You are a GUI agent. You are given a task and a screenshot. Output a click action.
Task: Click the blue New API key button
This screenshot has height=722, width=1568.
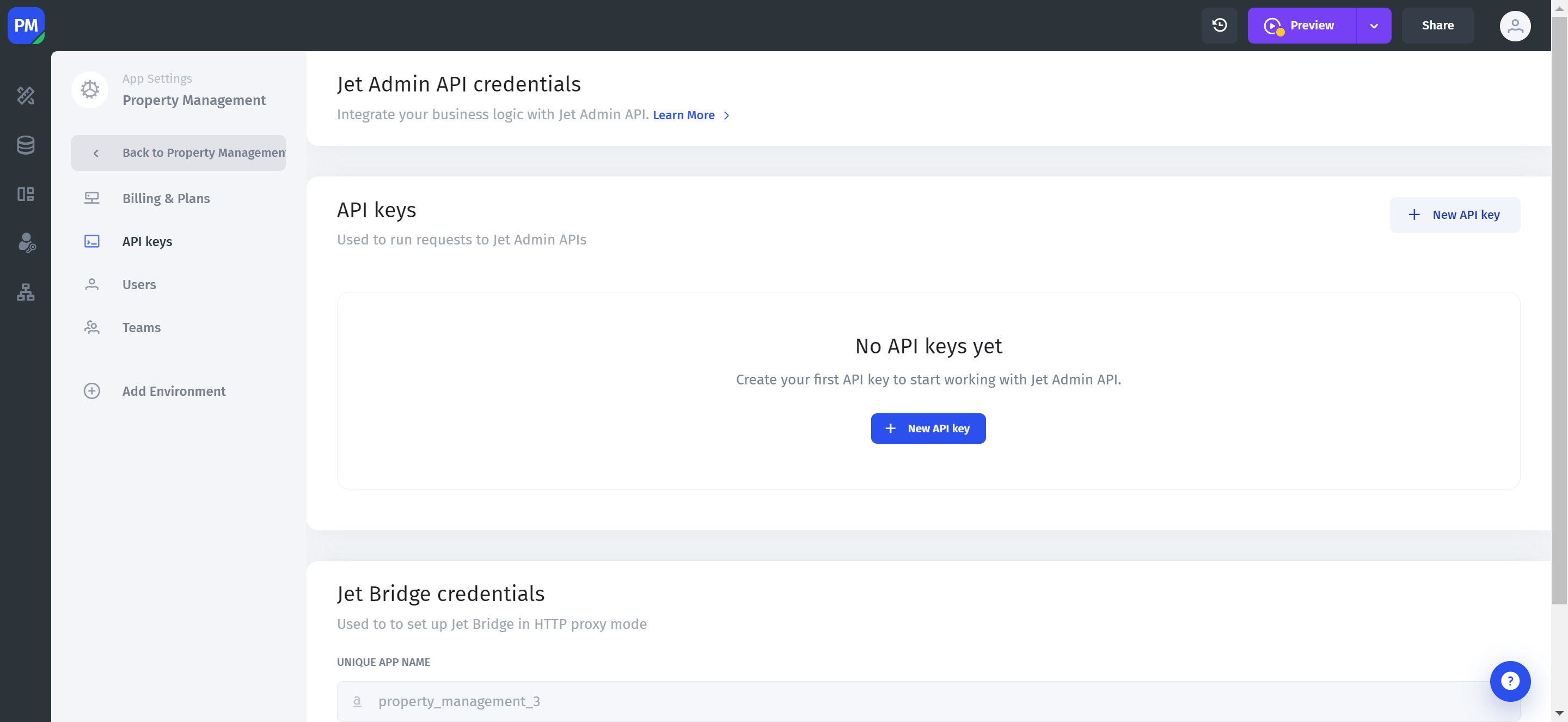click(928, 429)
